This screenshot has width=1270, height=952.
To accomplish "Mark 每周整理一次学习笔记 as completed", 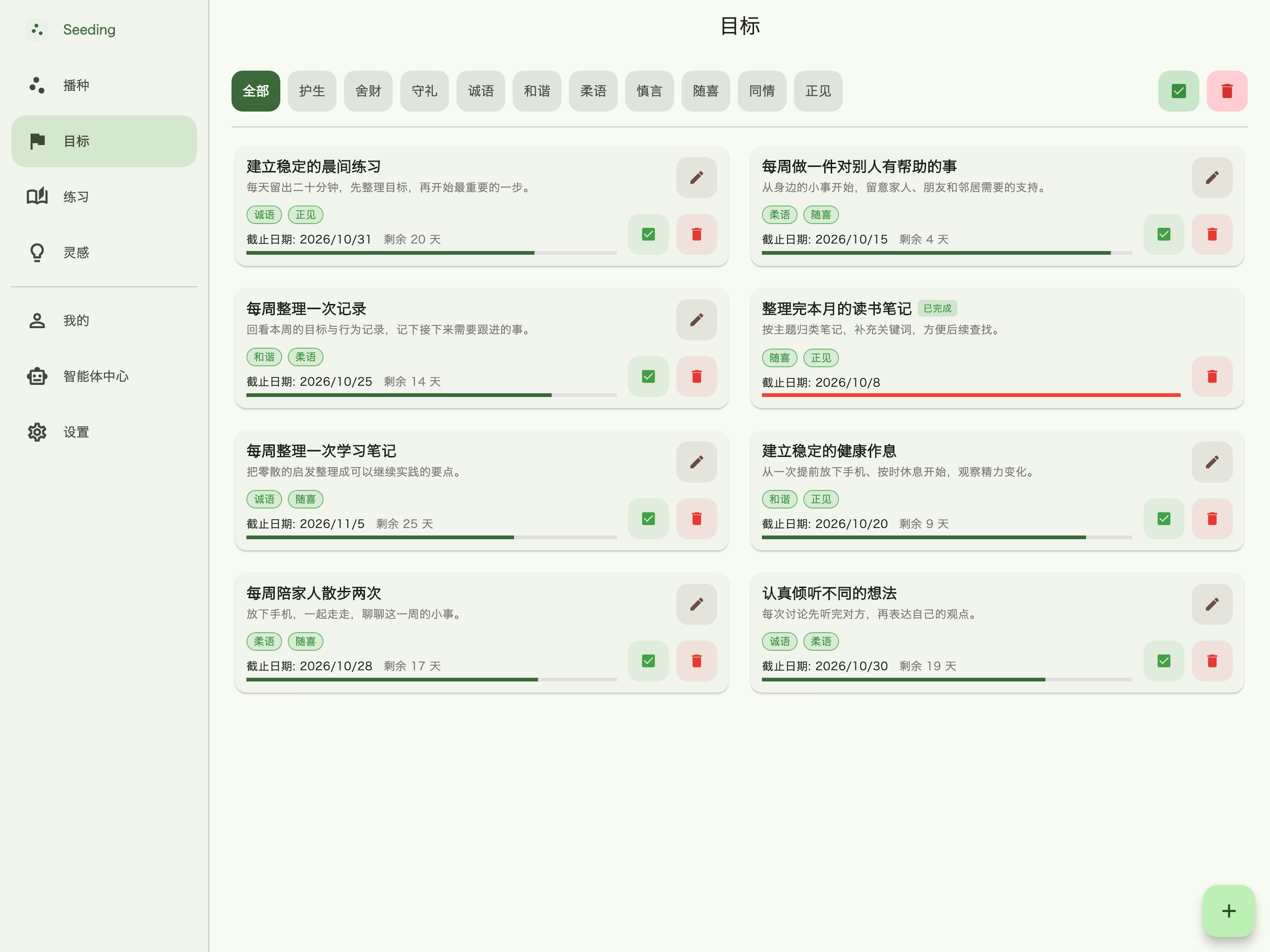I will [648, 519].
